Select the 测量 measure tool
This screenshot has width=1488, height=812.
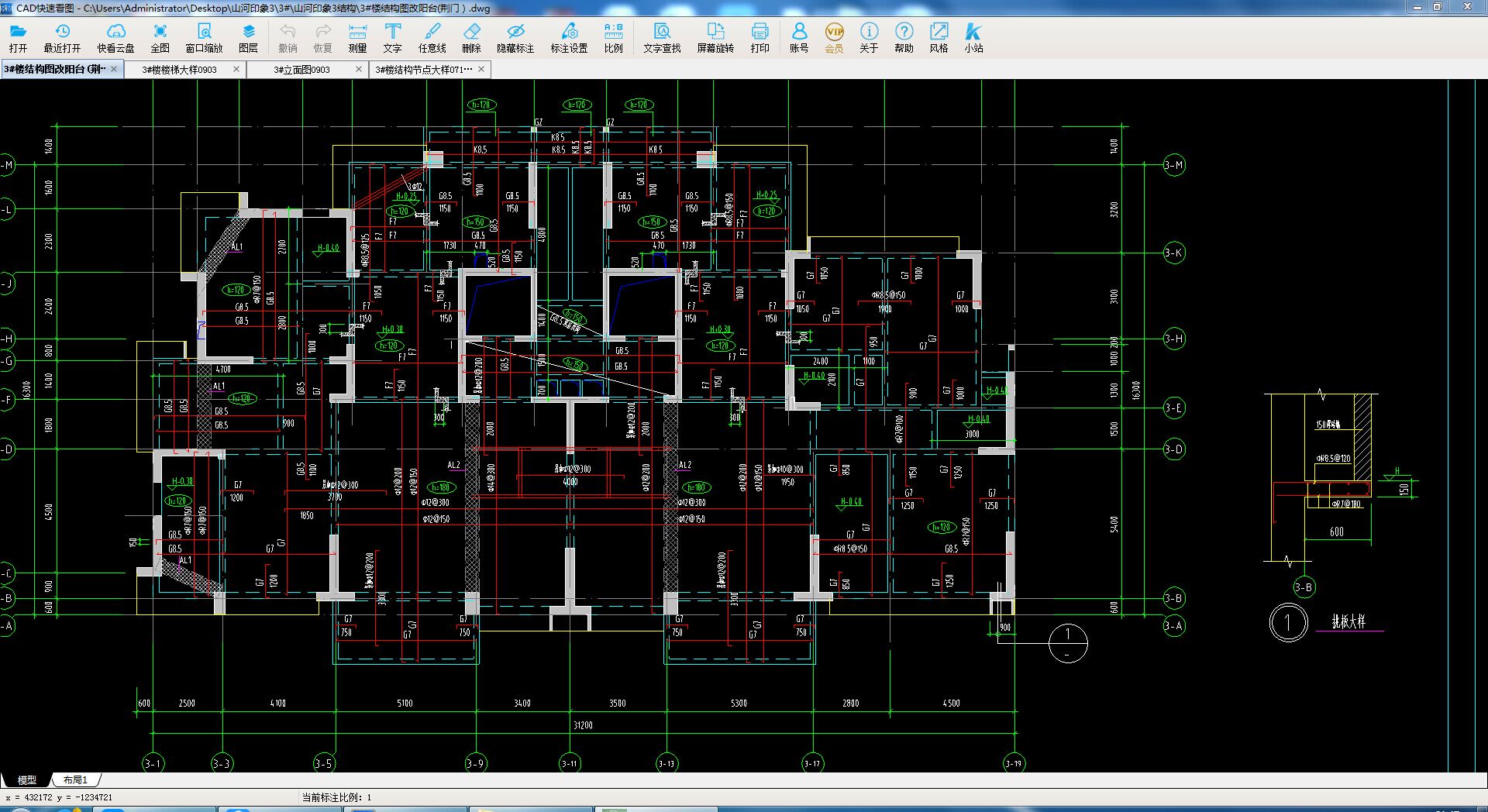click(357, 37)
